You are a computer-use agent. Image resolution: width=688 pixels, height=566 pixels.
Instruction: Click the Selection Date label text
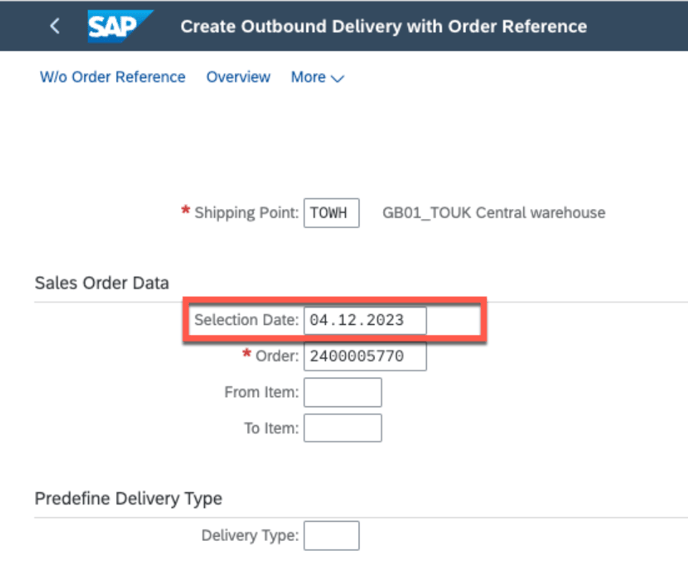tap(246, 320)
